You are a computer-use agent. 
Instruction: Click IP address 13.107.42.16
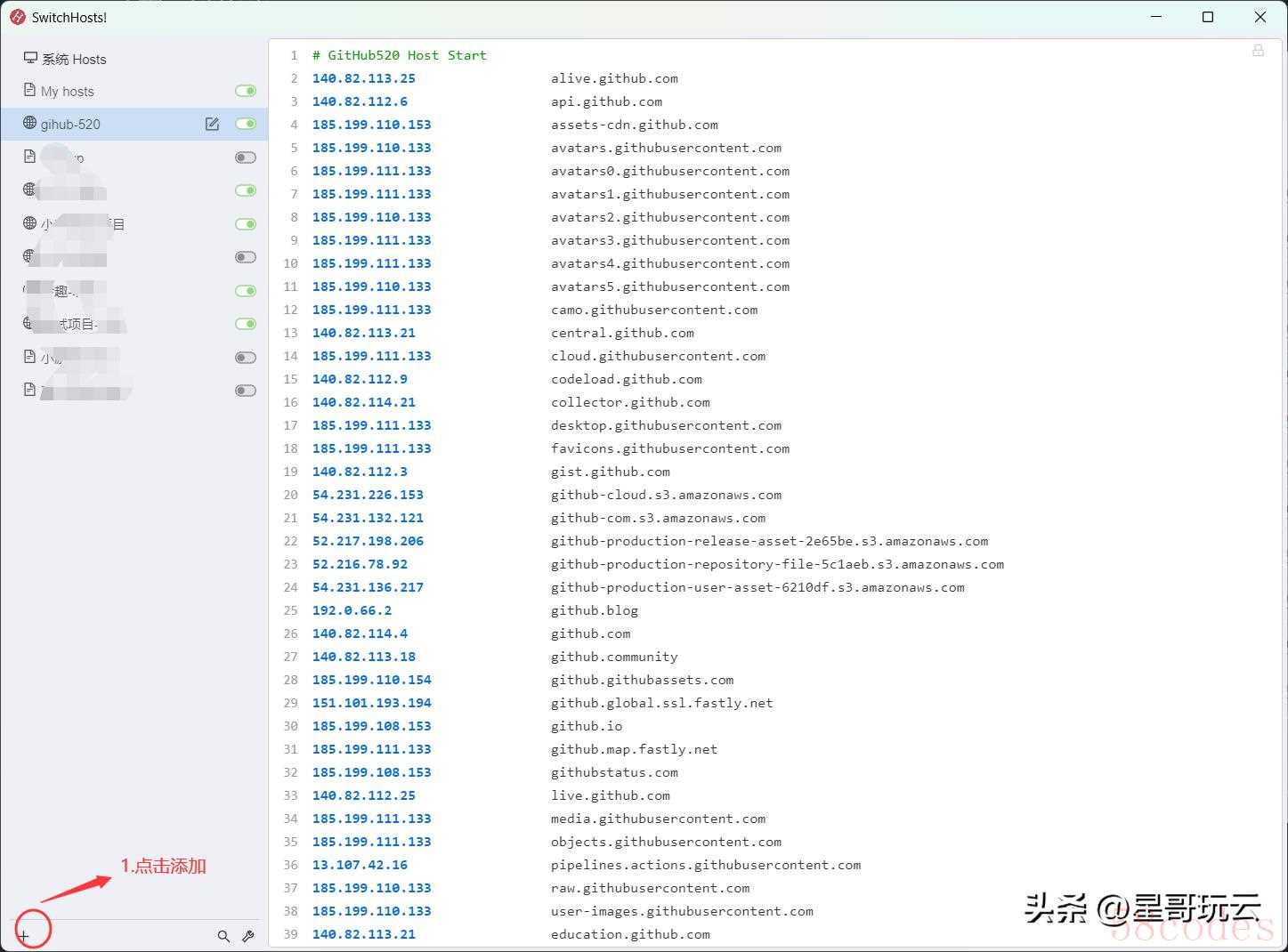click(360, 865)
